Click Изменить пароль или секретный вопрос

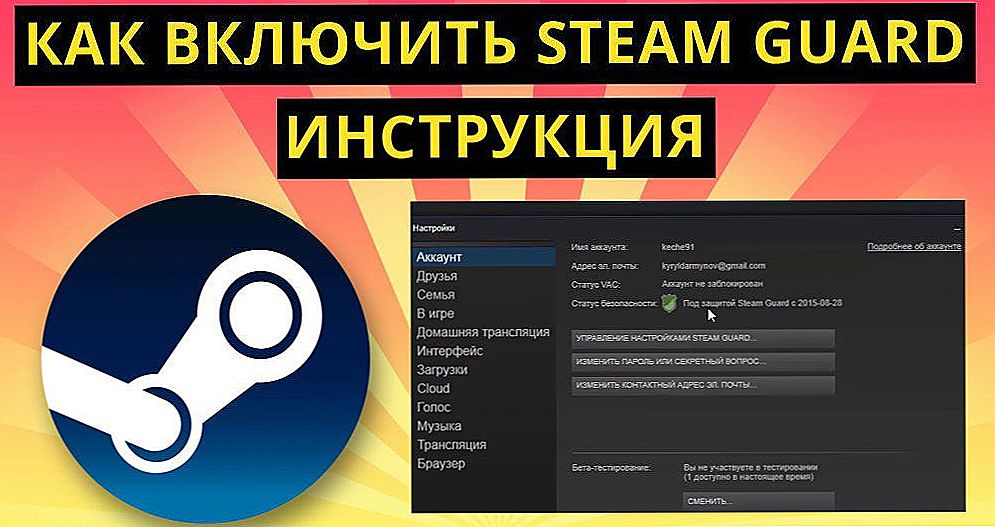tap(702, 362)
